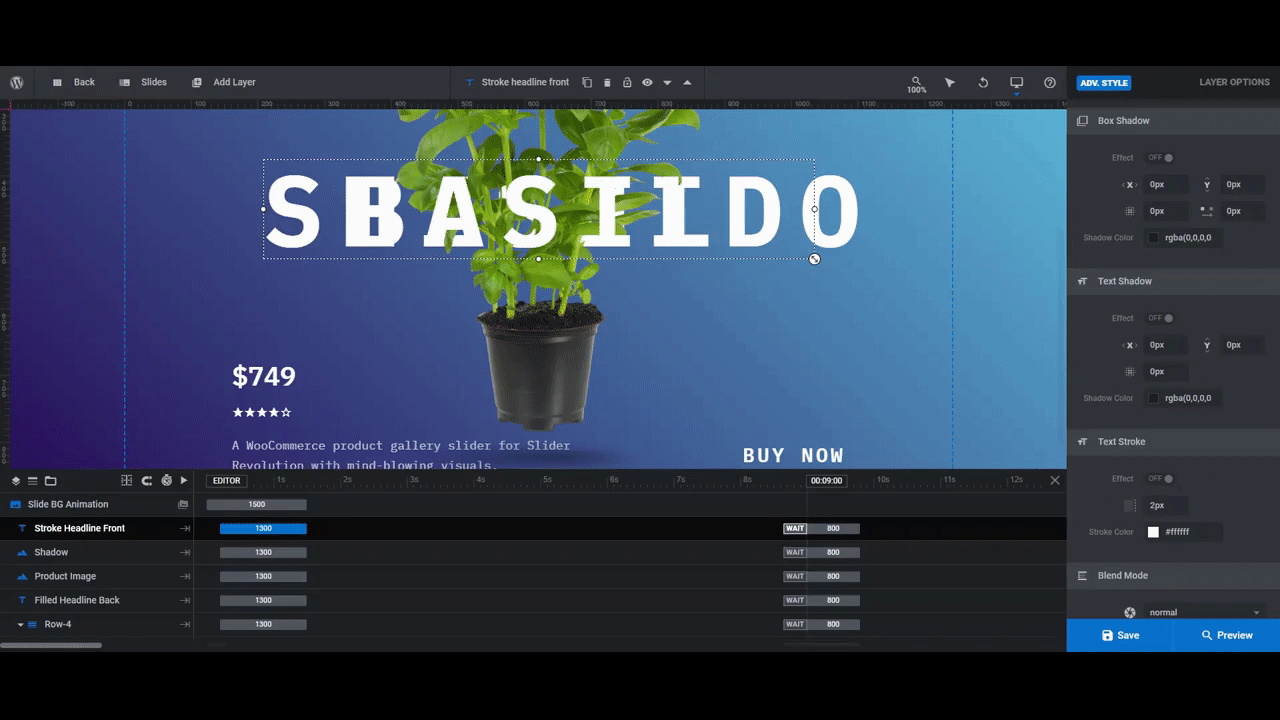Edit Box Shadow X offset field

point(1166,184)
